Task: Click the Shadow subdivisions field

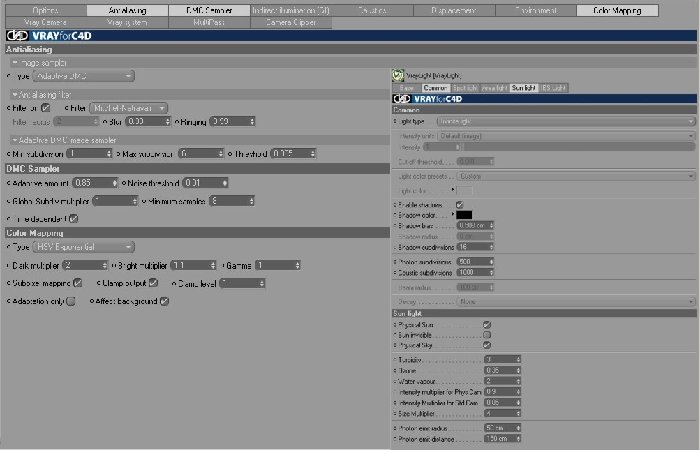Action: coord(475,247)
